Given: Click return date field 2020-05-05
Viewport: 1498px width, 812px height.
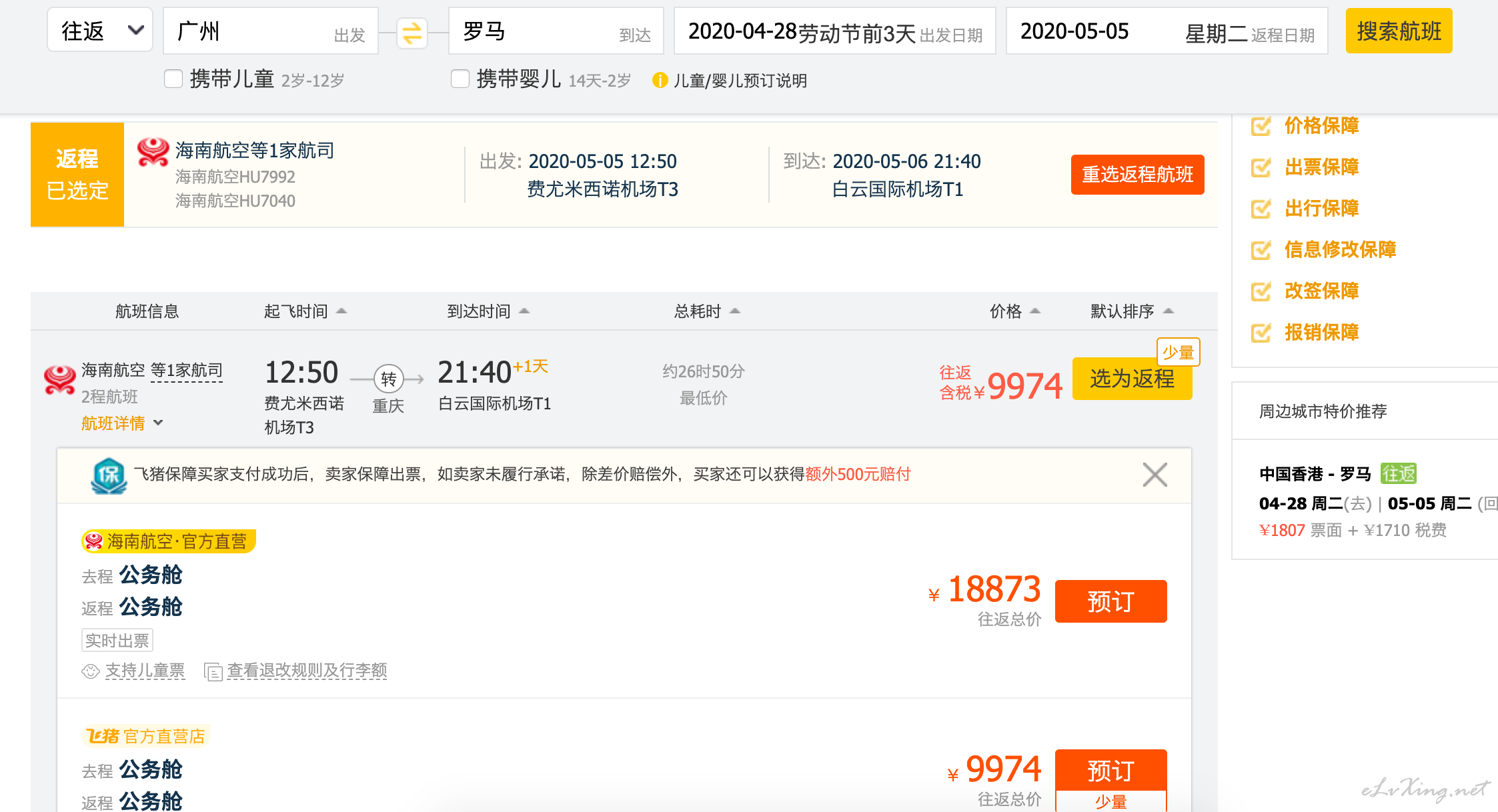Looking at the screenshot, I should 1167,31.
